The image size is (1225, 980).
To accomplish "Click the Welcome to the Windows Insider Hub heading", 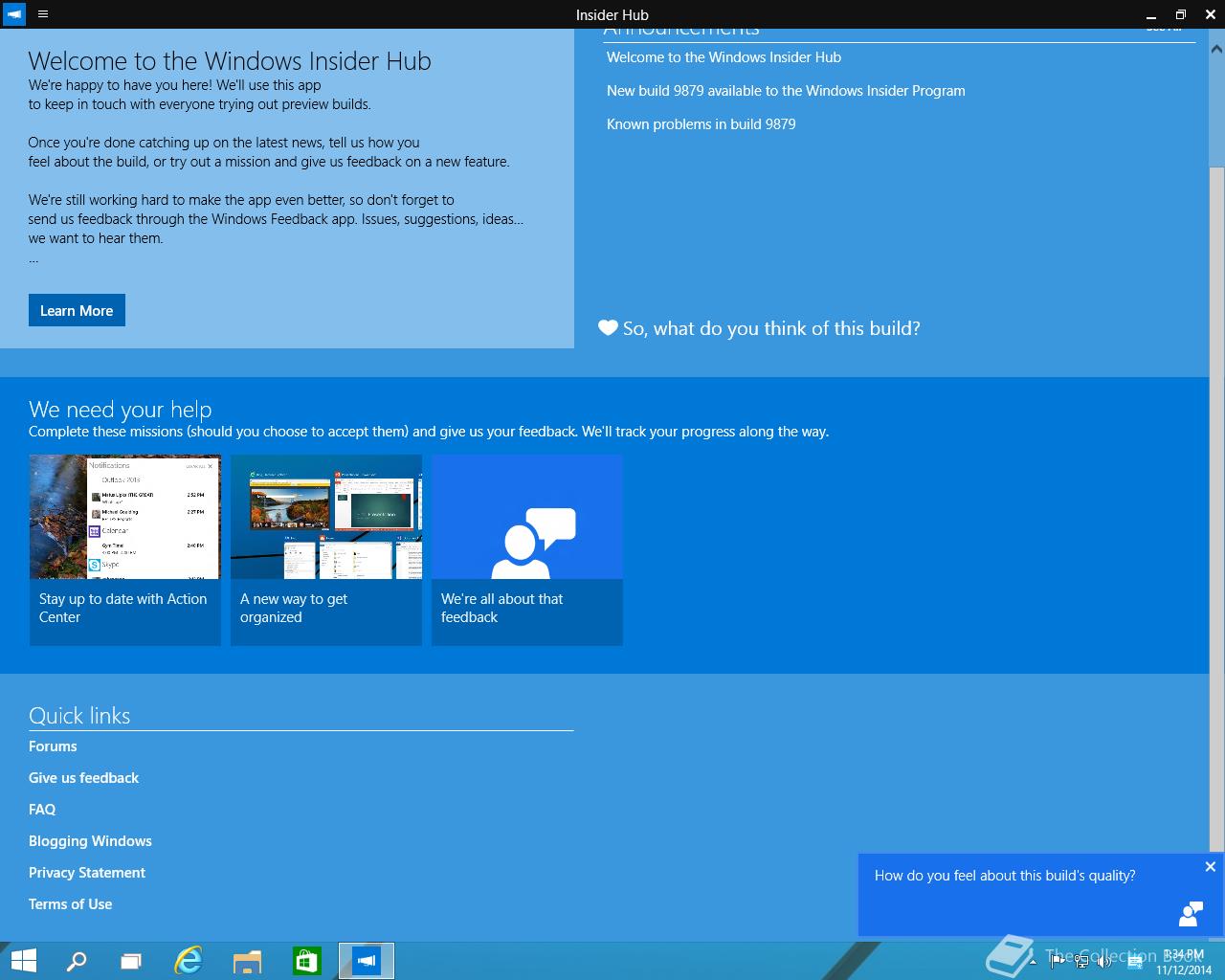I will point(230,61).
